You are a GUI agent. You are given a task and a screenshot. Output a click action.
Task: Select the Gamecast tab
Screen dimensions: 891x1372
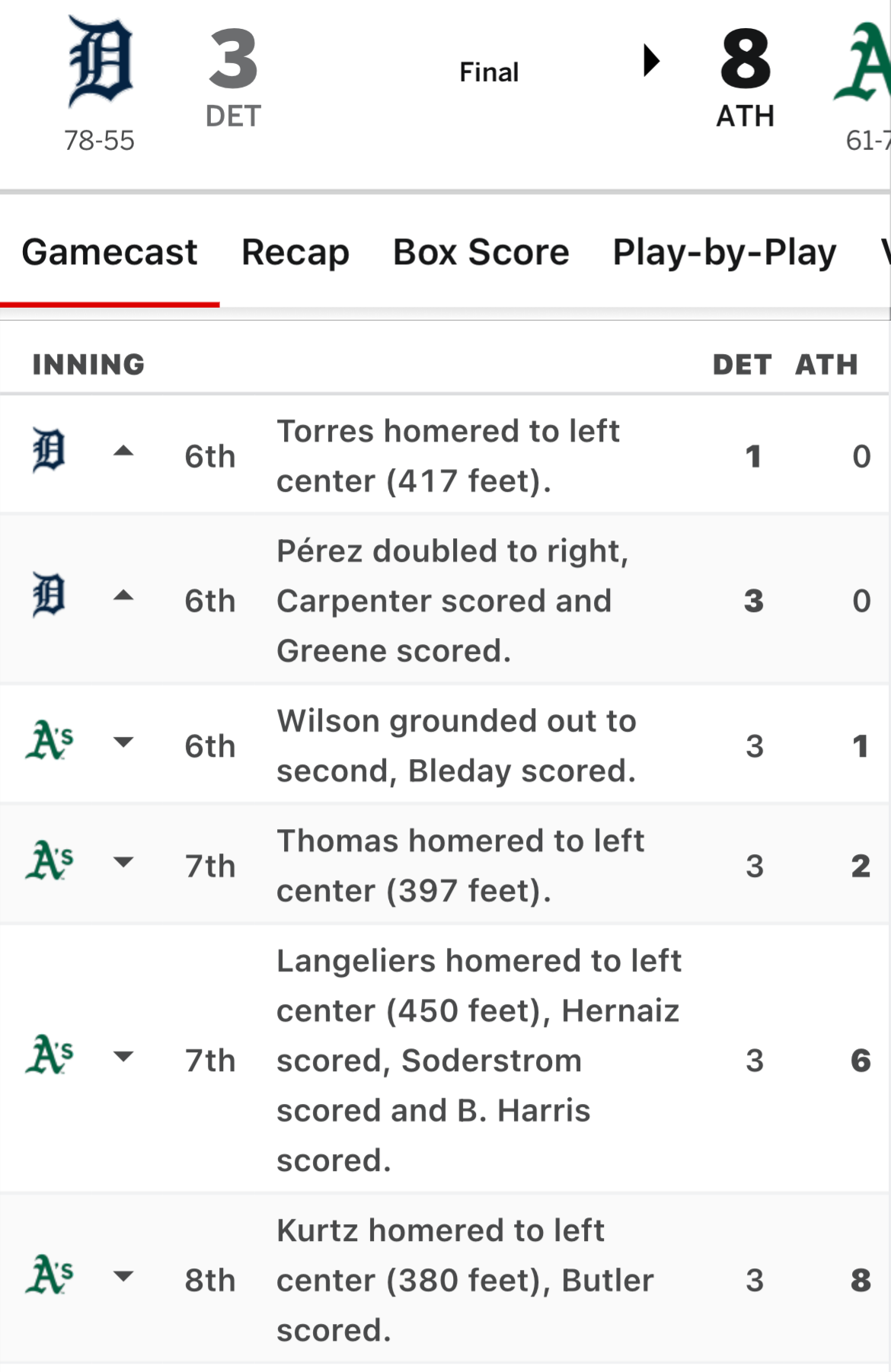pos(110,252)
